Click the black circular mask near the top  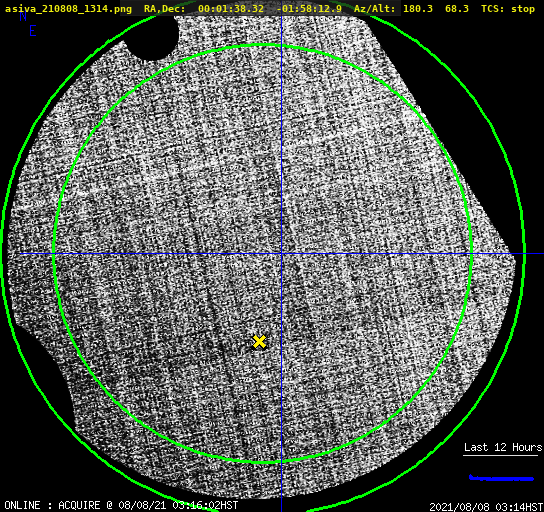click(x=151, y=37)
